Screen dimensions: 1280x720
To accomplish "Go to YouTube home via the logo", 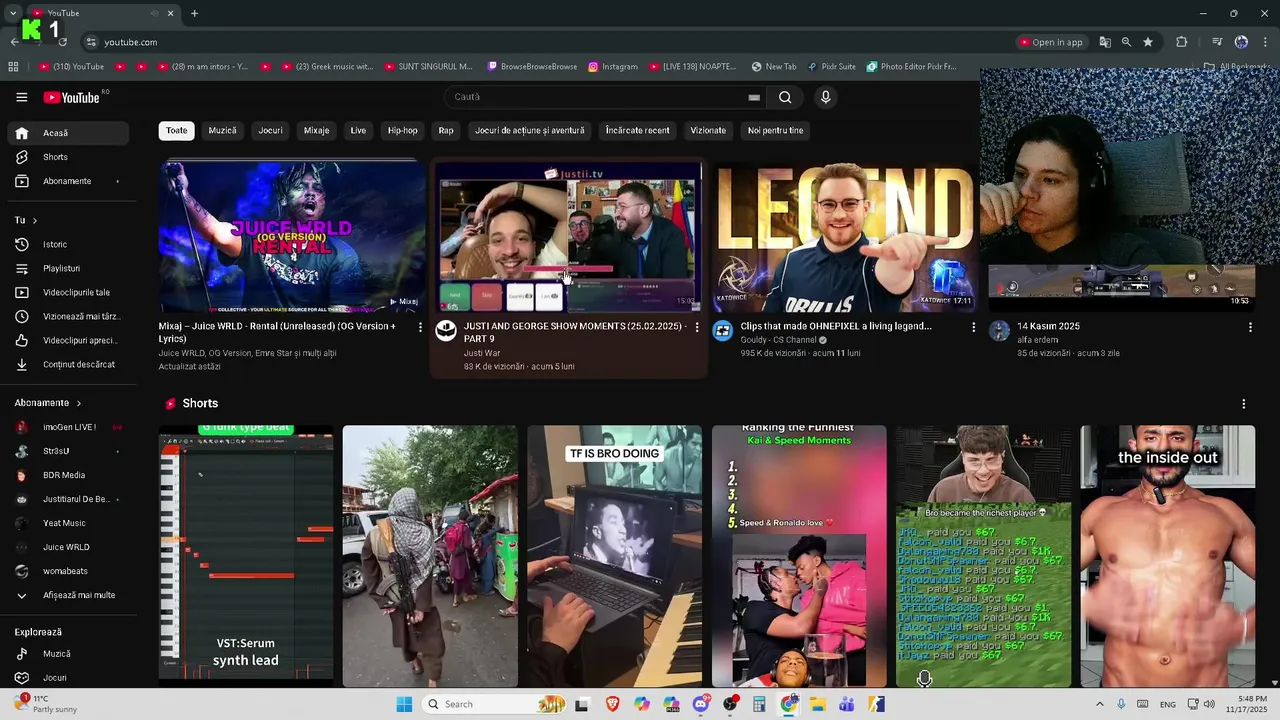I will [71, 97].
